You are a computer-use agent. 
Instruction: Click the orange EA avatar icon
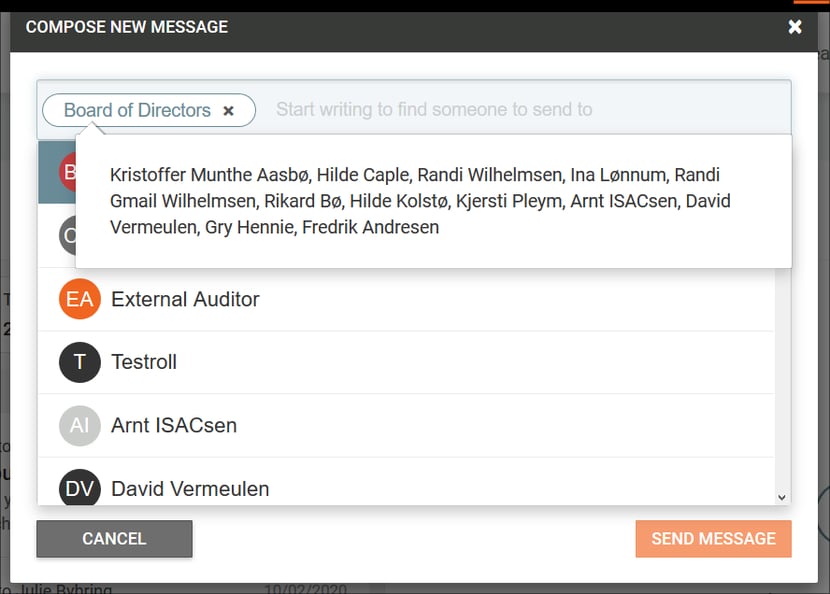[x=79, y=299]
